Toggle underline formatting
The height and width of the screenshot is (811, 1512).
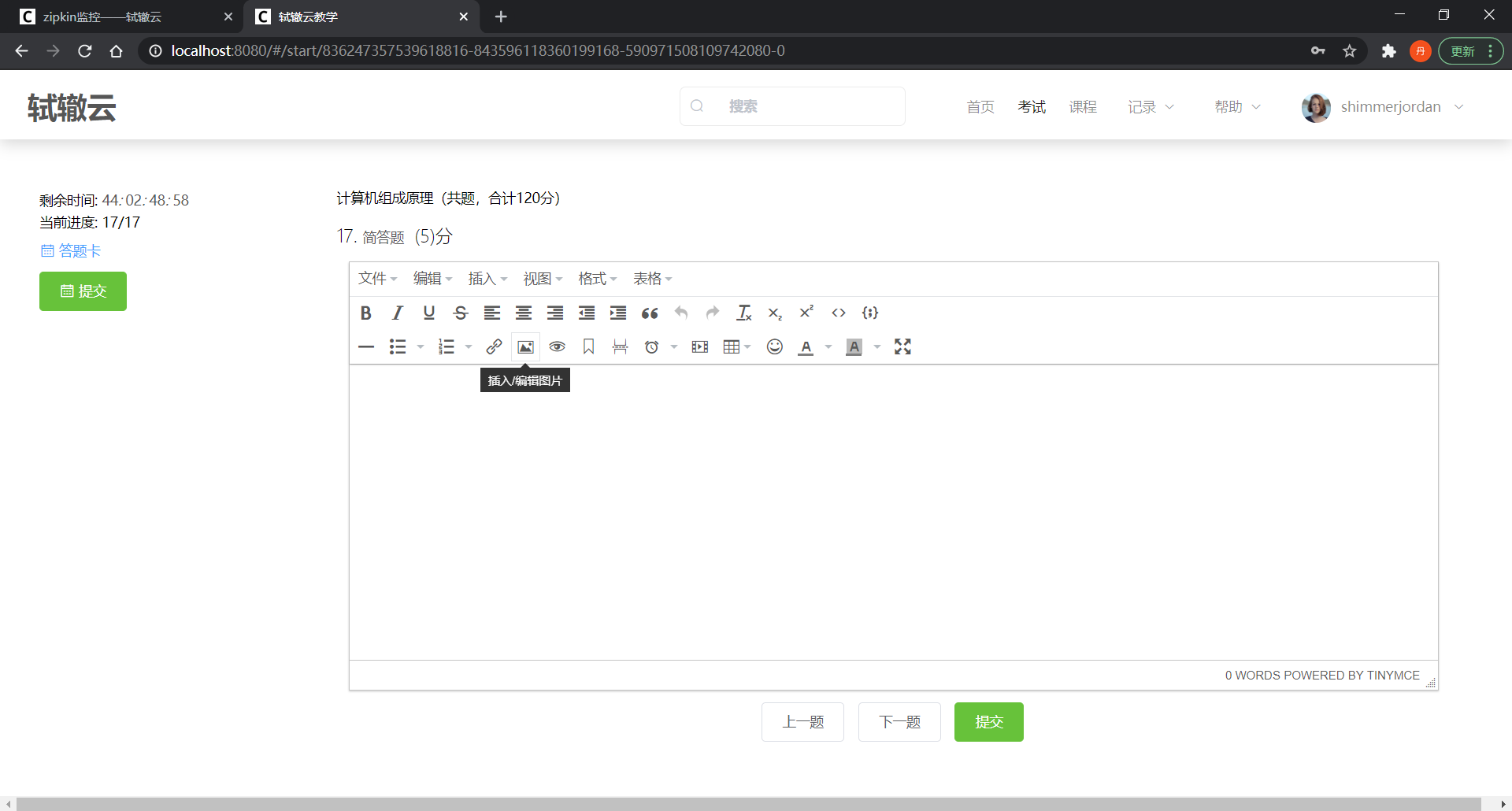click(x=429, y=313)
